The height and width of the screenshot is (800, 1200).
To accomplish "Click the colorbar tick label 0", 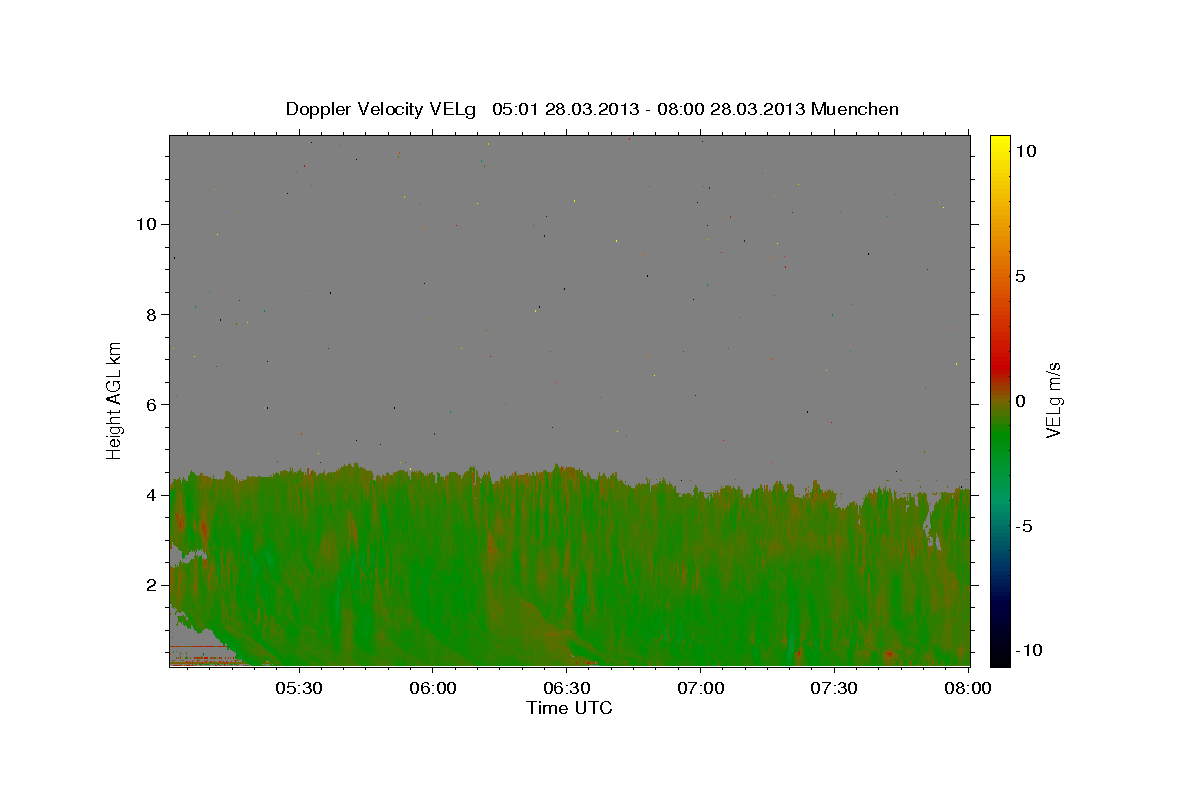I will (1020, 401).
